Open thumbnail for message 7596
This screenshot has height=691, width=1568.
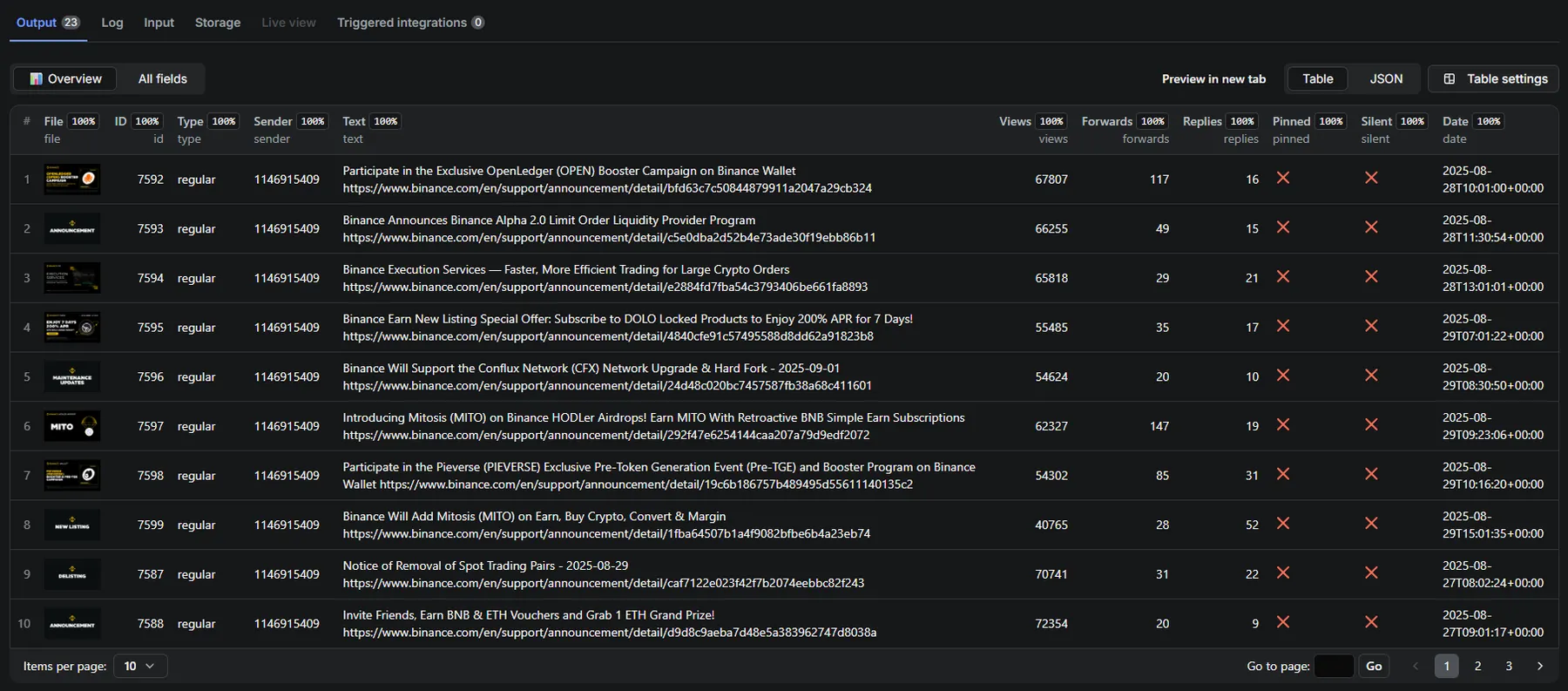click(x=72, y=376)
